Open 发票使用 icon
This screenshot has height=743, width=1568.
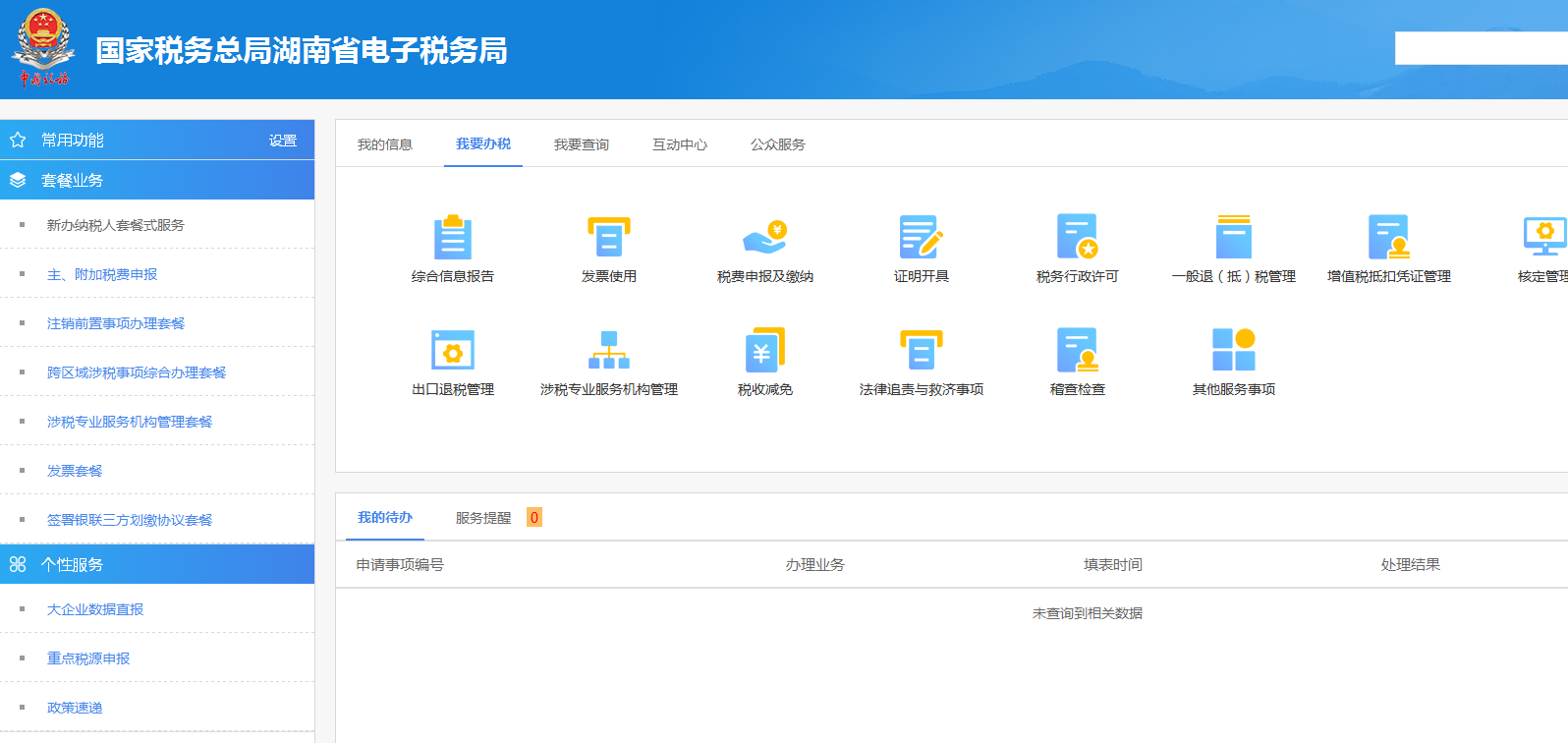point(609,237)
